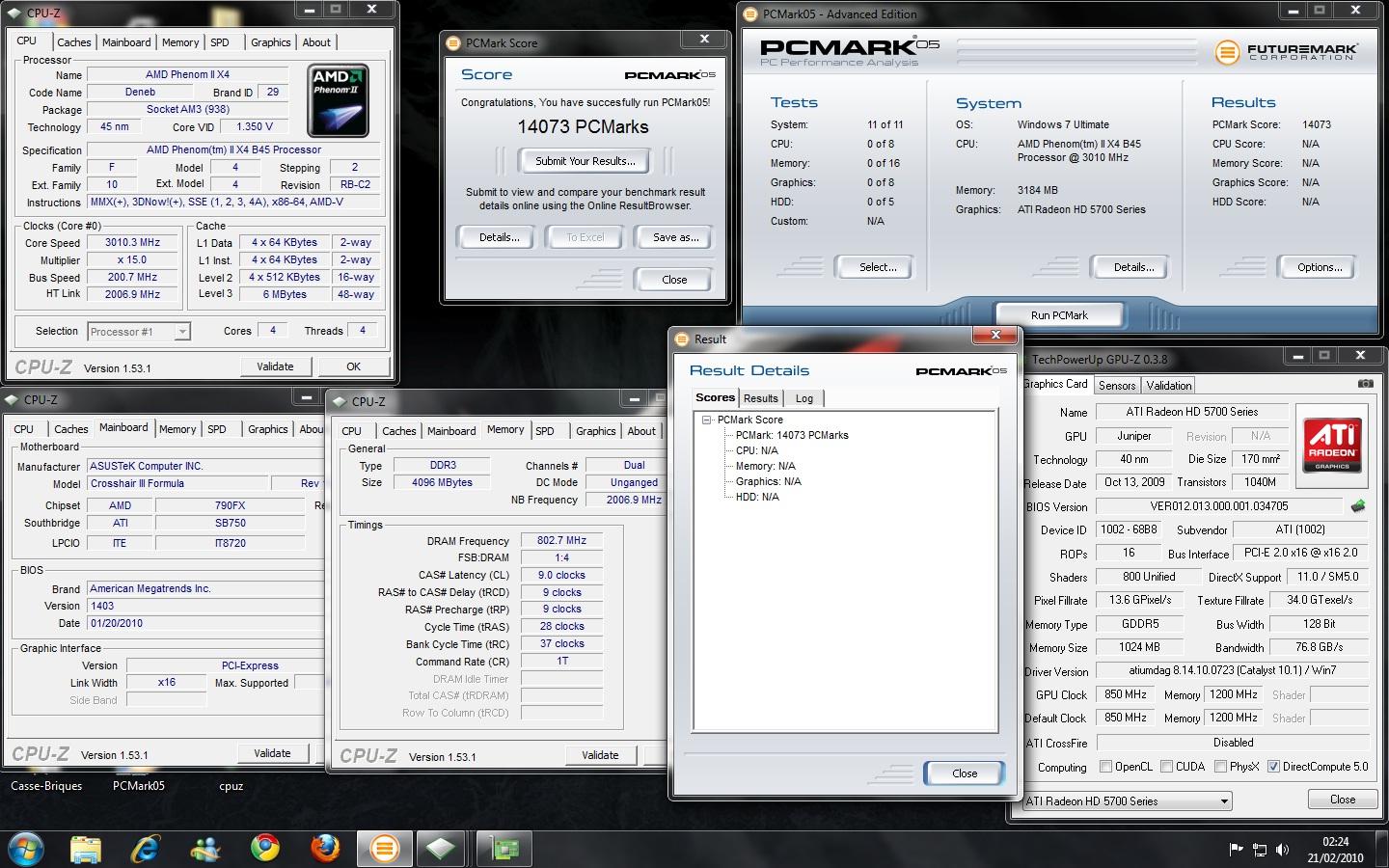
Task: Click the Run PCMark button
Action: click(1058, 315)
